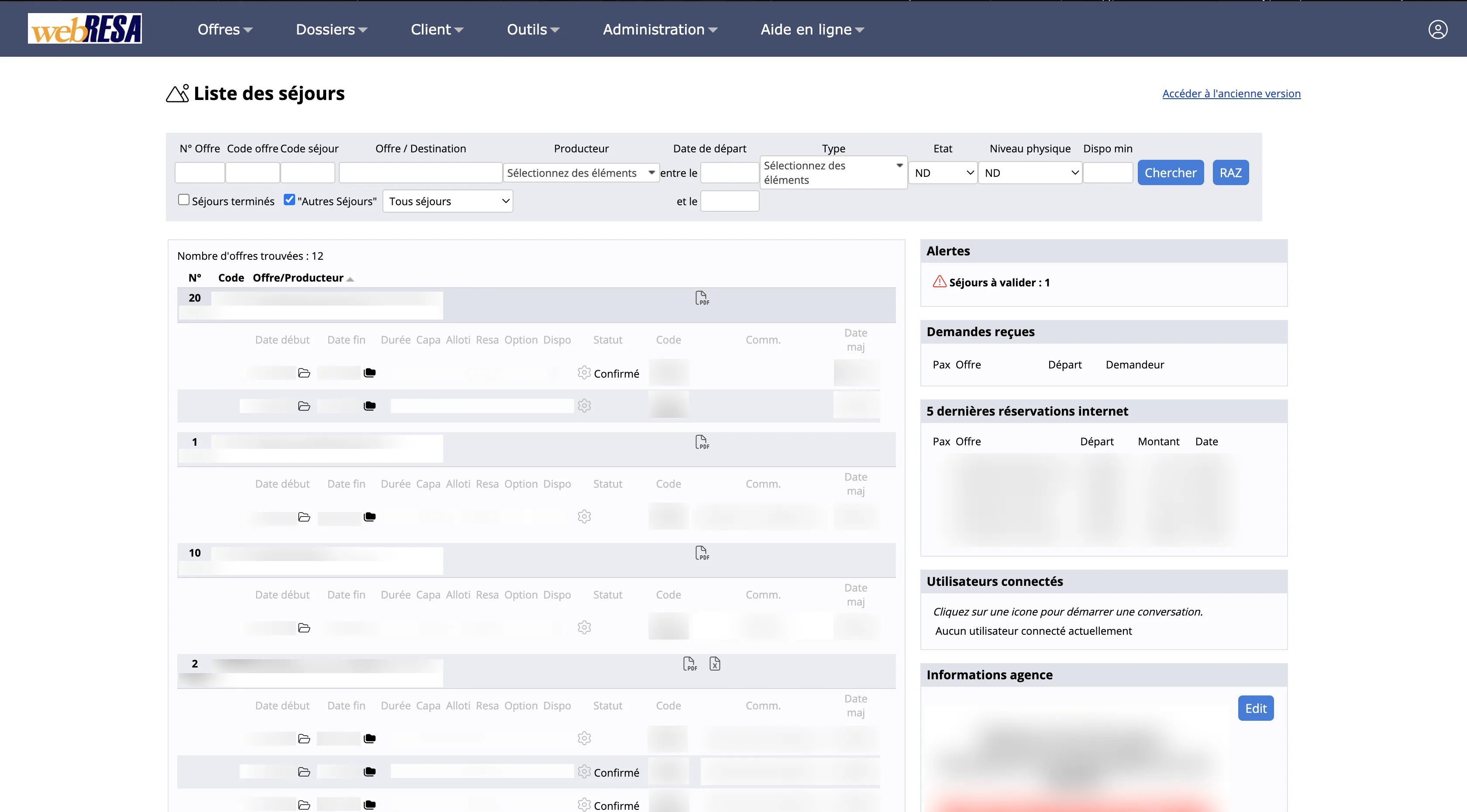Click the et le date field
This screenshot has width=1467, height=812.
(730, 201)
